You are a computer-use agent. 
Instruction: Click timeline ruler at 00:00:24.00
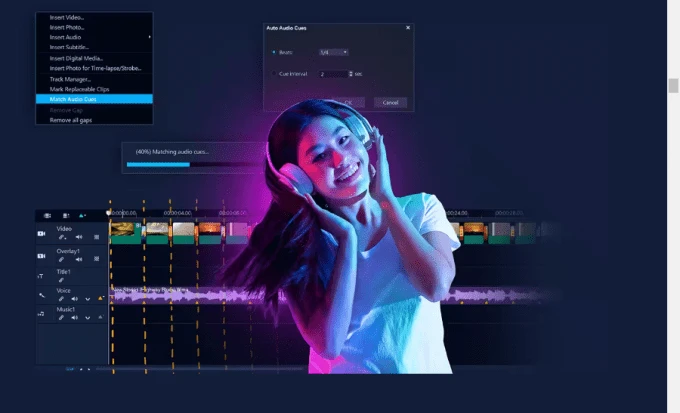click(457, 213)
